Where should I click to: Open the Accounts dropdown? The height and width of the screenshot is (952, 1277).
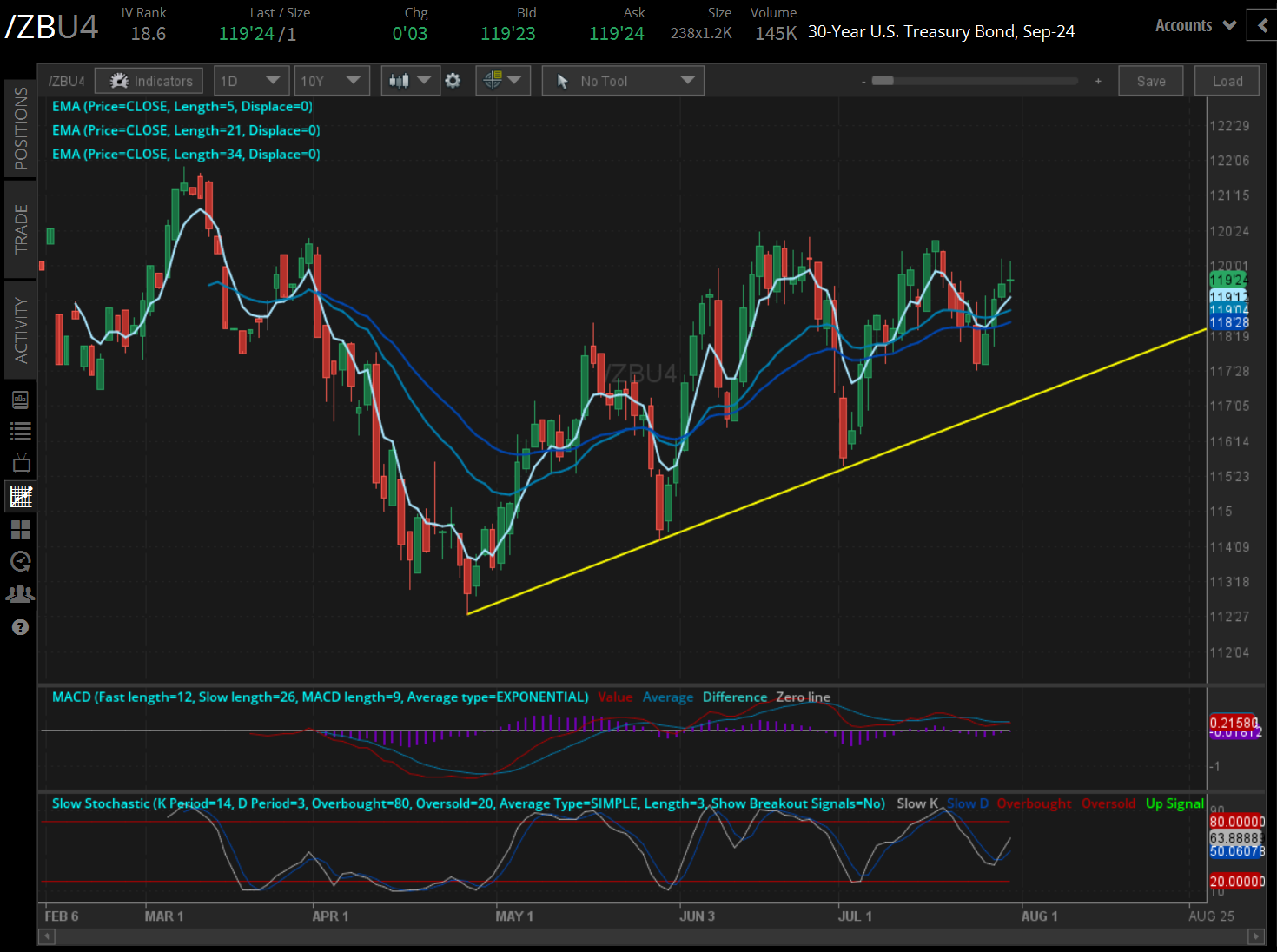point(1194,25)
